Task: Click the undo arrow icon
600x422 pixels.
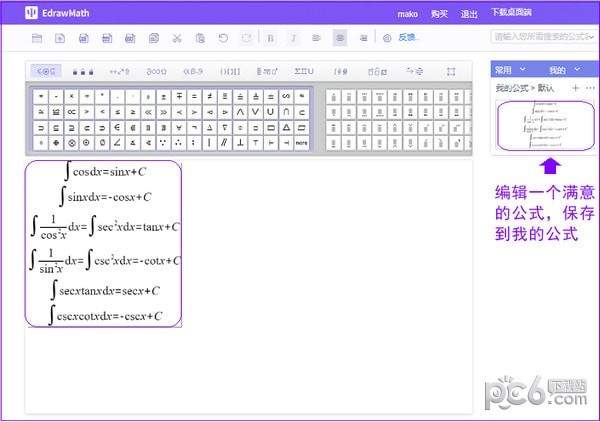Action: pos(223,38)
